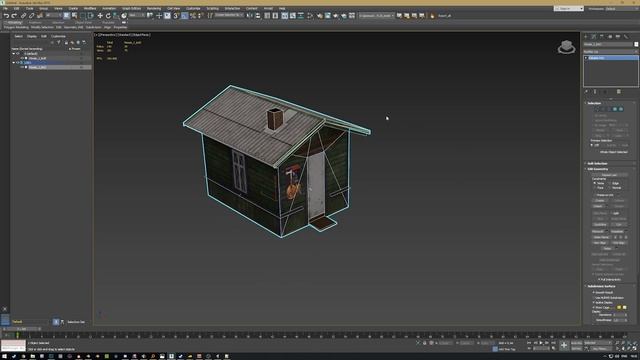Toggle the 3D Snaps icon
The width and height of the screenshot is (640, 360).
pyautogui.click(x=176, y=16)
